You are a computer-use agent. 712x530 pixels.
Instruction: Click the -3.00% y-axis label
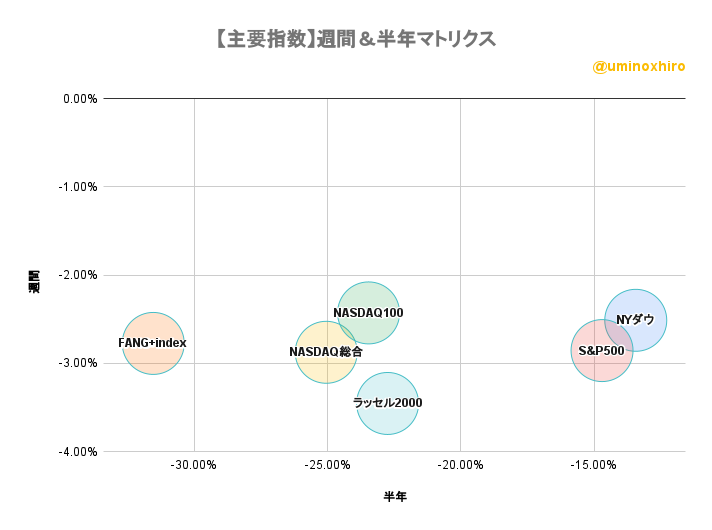click(x=78, y=363)
